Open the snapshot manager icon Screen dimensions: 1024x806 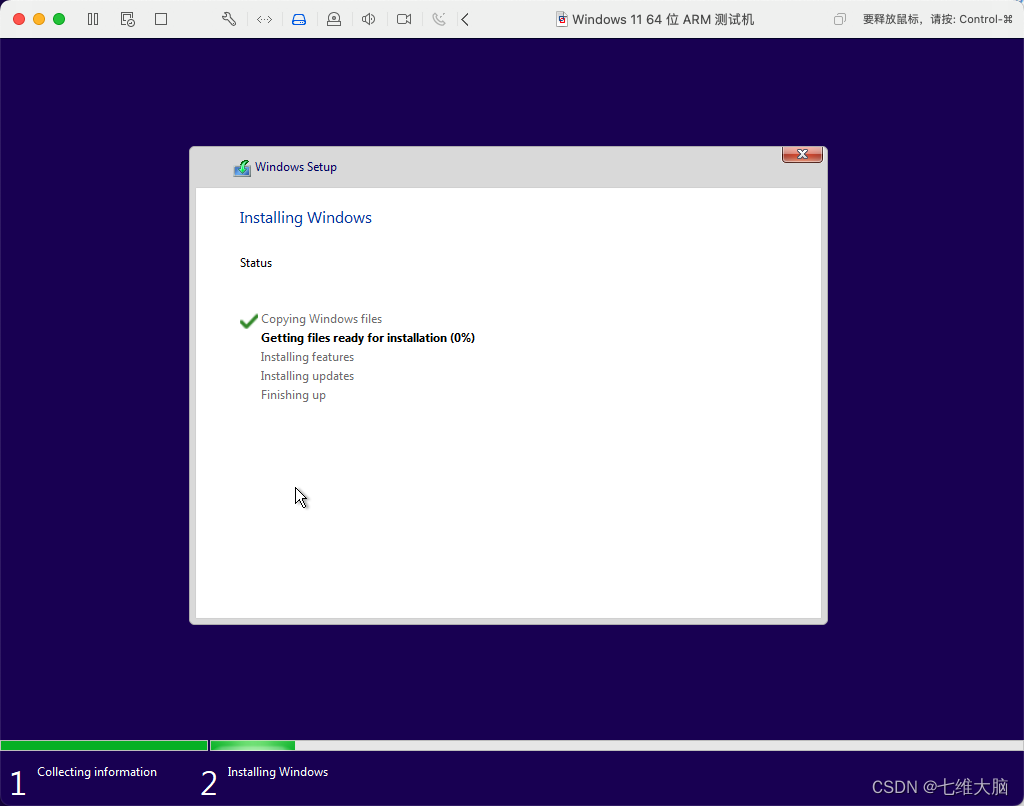point(127,19)
